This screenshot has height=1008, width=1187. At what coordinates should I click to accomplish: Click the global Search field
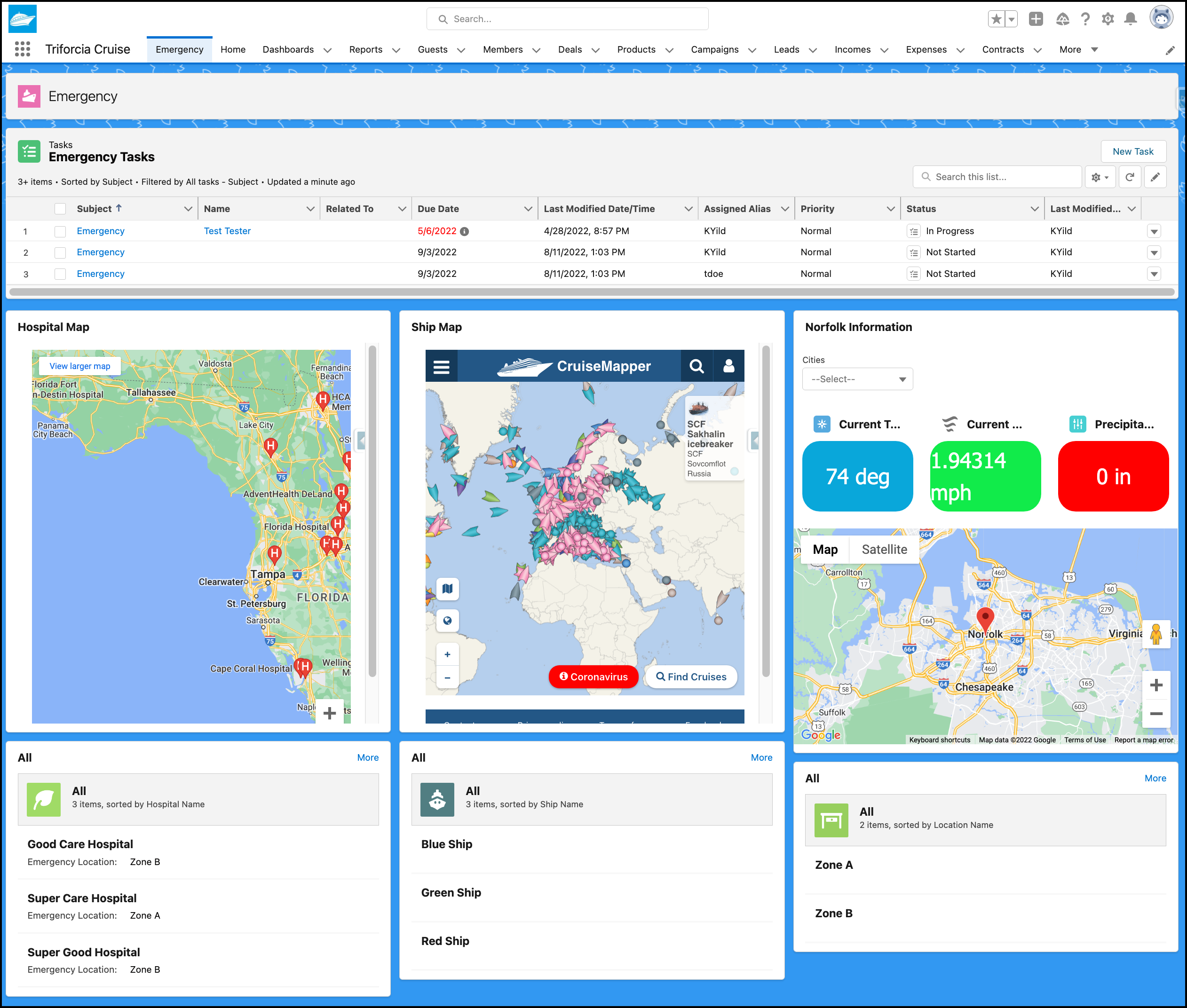pos(568,19)
